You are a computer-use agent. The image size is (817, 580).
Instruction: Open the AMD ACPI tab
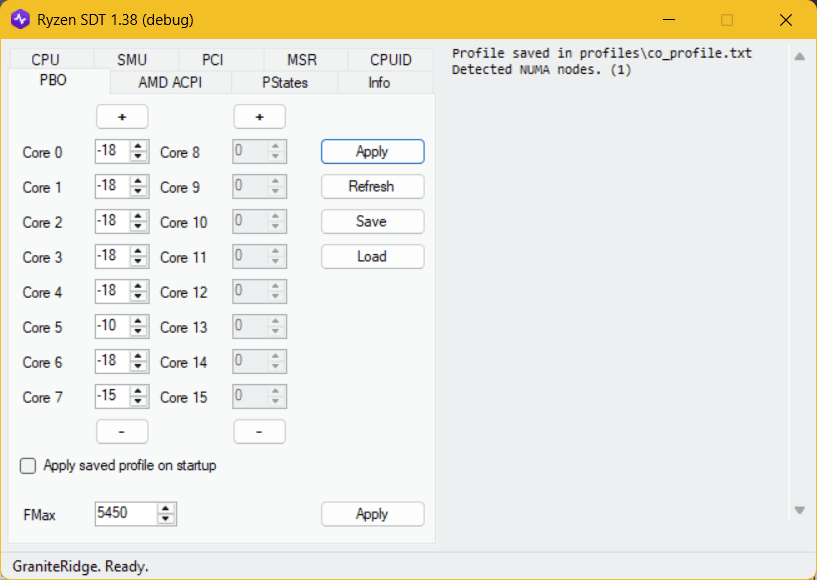[171, 82]
